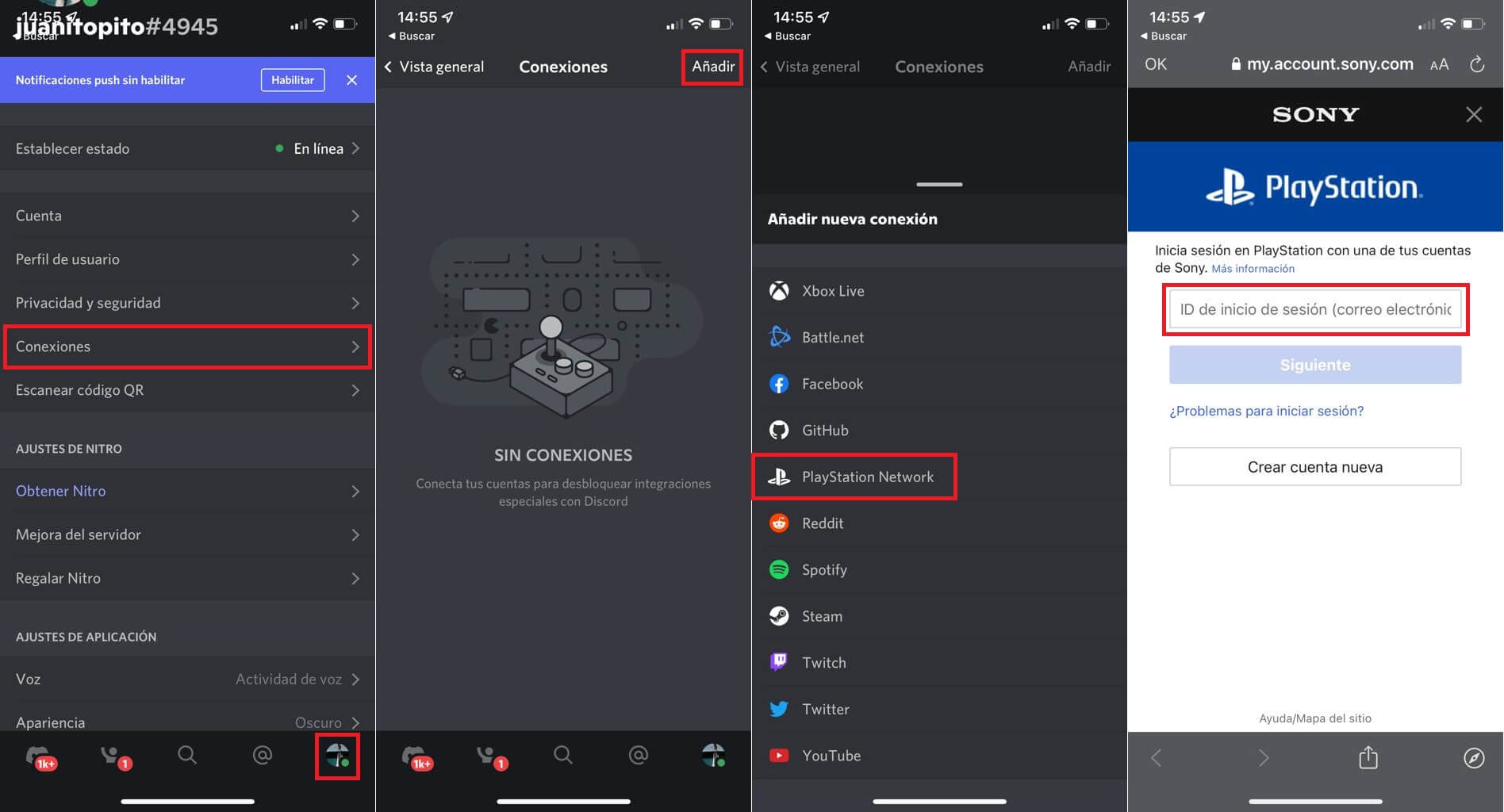Reload the Sony account page
The height and width of the screenshot is (812, 1504).
1476,64
